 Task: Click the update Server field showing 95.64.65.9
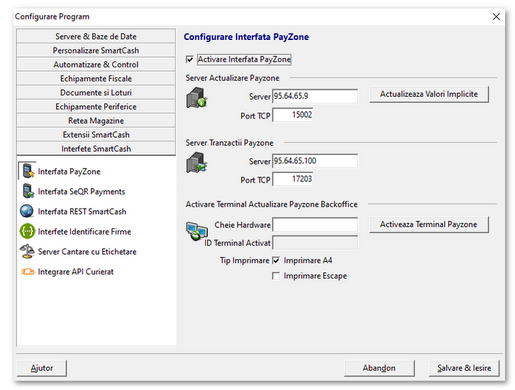click(x=315, y=96)
